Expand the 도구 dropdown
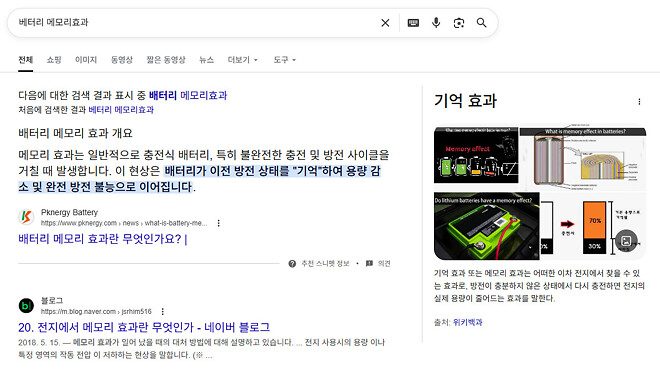 point(285,60)
